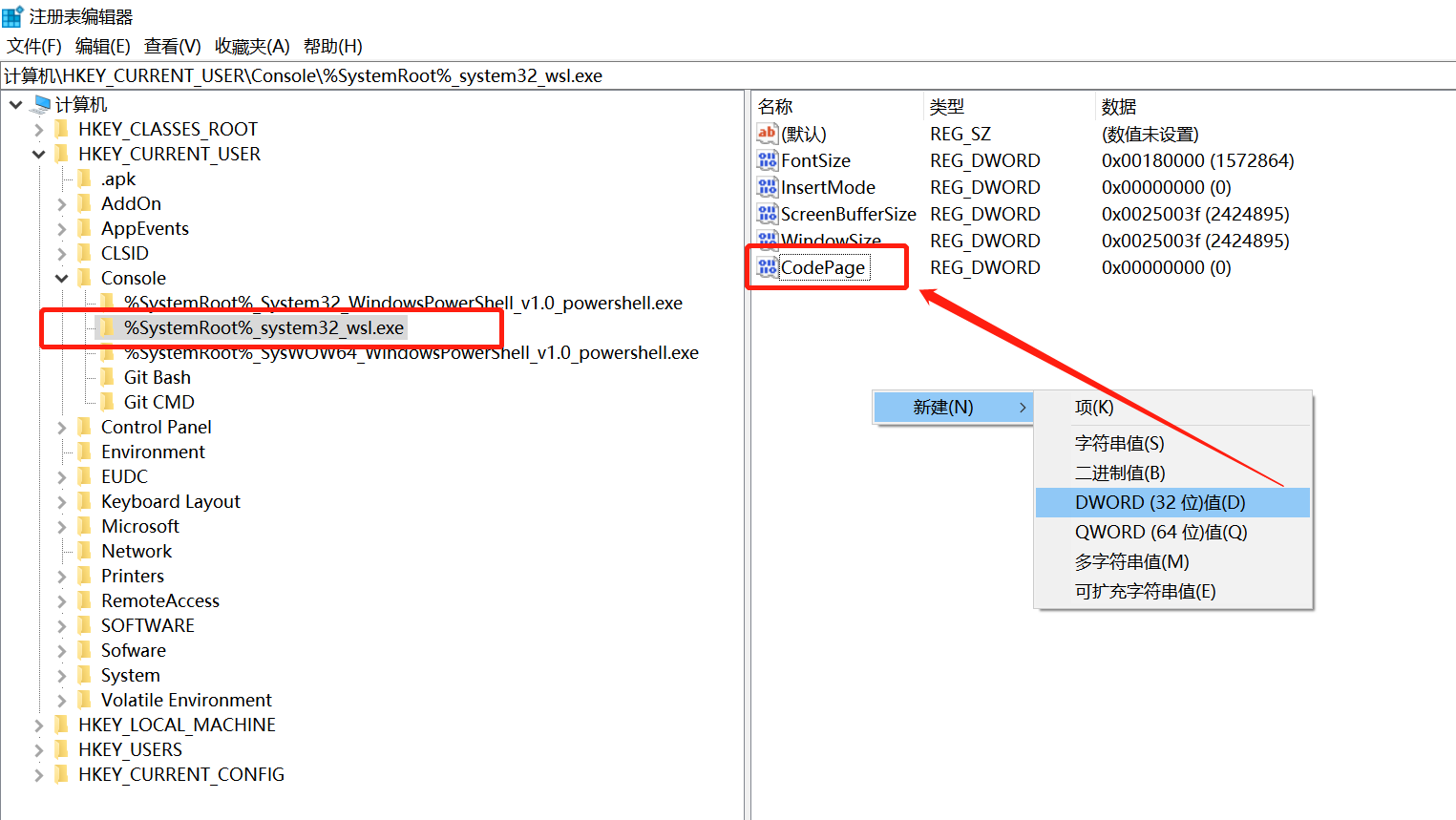The height and width of the screenshot is (820, 1456).
Task: Click the Sofware key folder icon
Action: (x=86, y=650)
